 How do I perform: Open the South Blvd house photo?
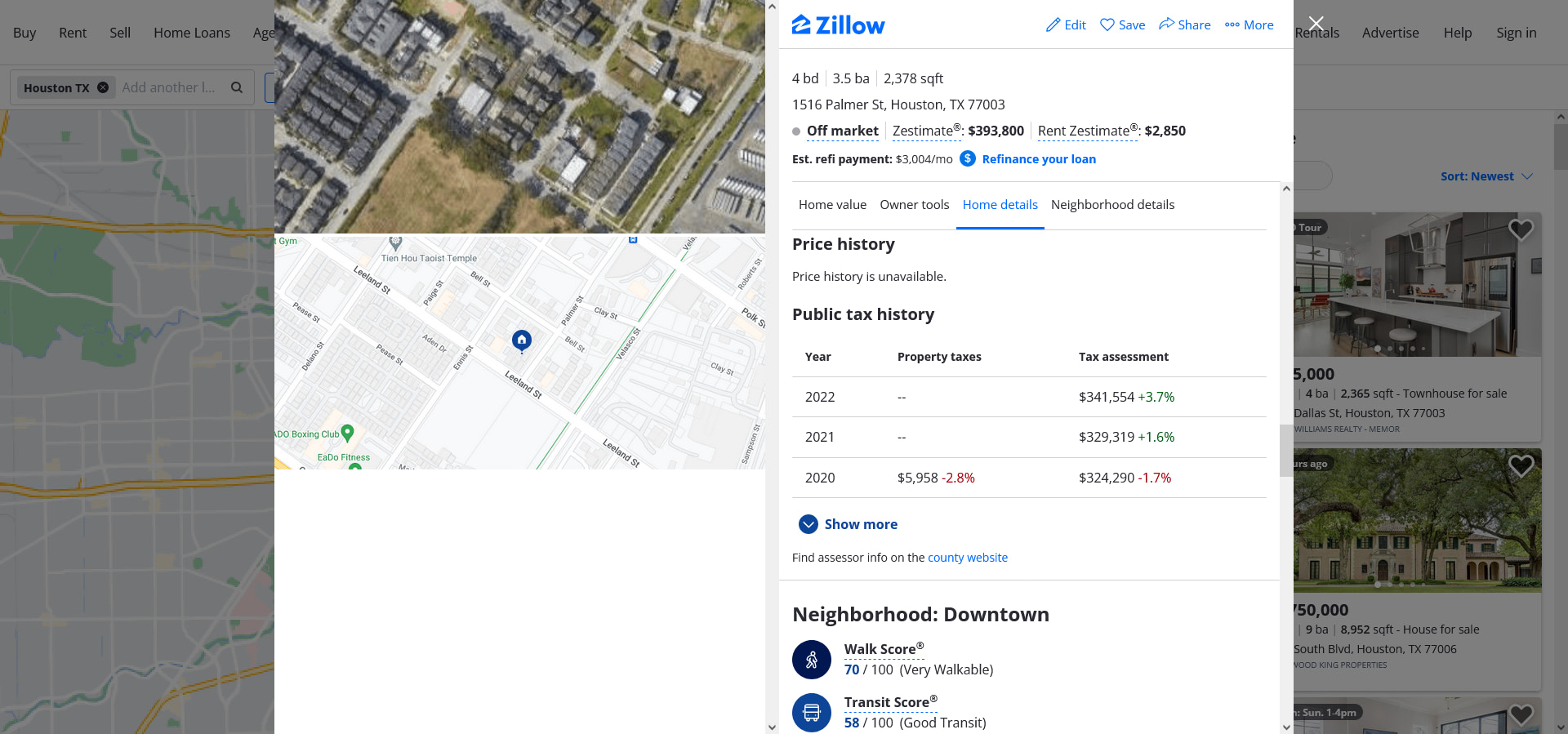[x=1418, y=520]
